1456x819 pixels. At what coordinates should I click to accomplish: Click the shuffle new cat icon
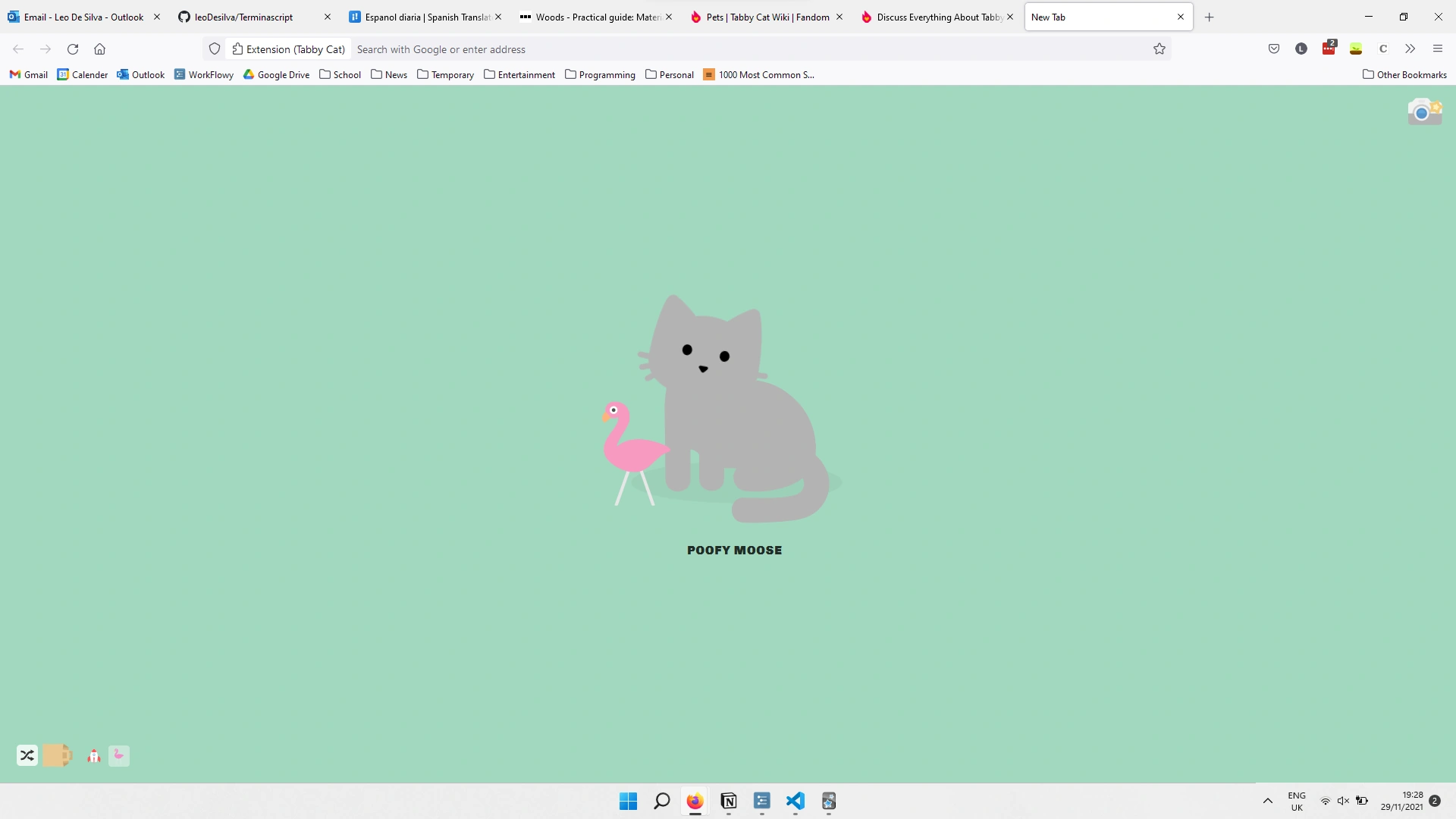[27, 755]
